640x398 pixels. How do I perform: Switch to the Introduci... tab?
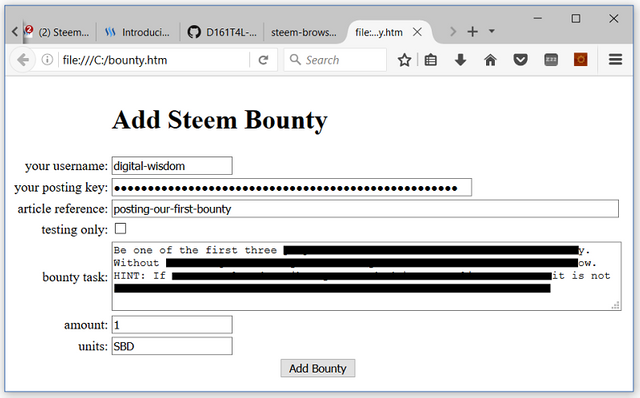pos(138,32)
